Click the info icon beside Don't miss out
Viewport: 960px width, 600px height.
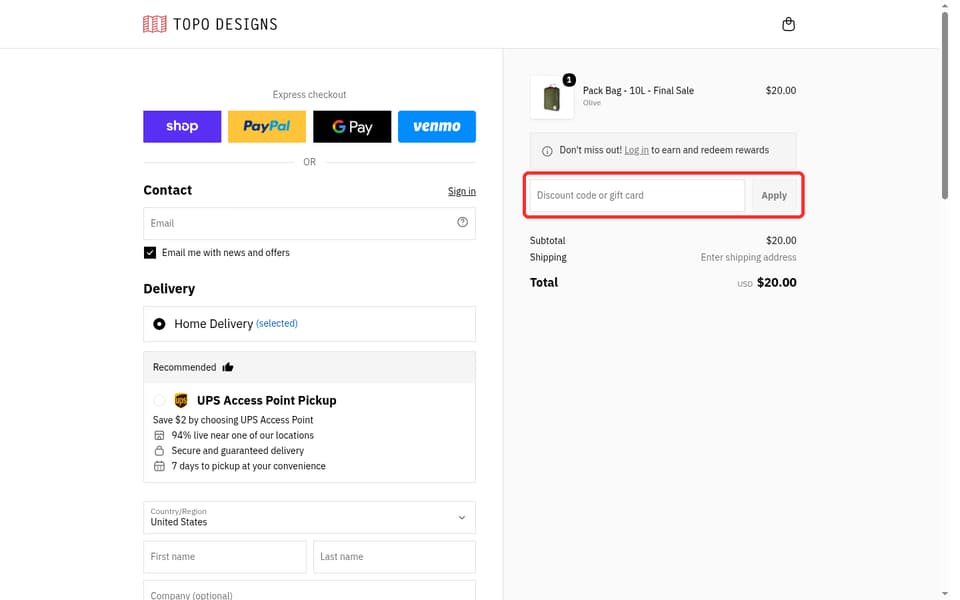click(x=547, y=151)
